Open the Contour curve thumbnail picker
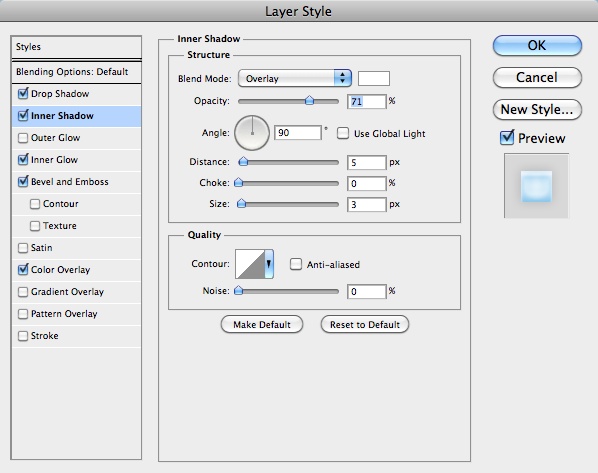 click(x=250, y=264)
